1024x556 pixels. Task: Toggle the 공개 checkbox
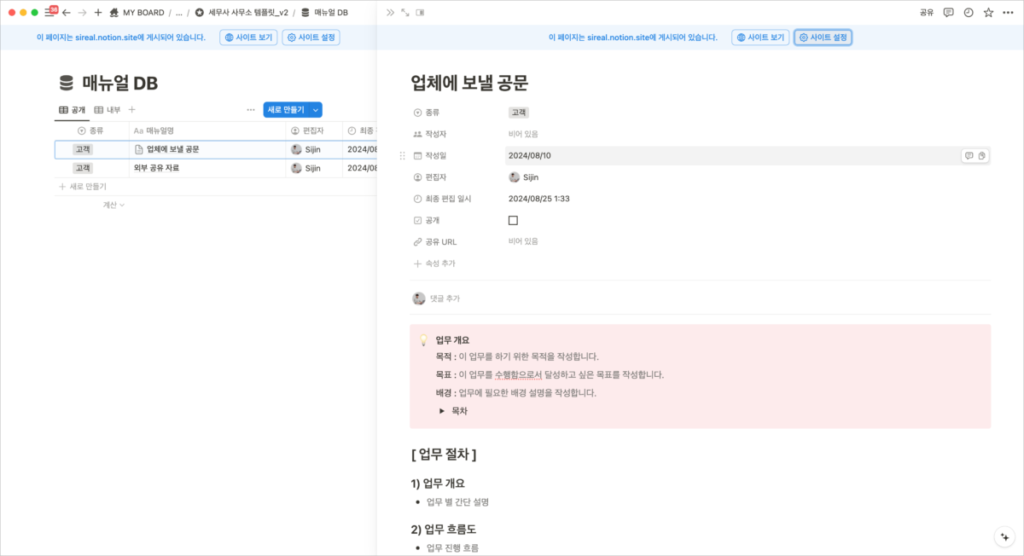pyautogui.click(x=513, y=220)
